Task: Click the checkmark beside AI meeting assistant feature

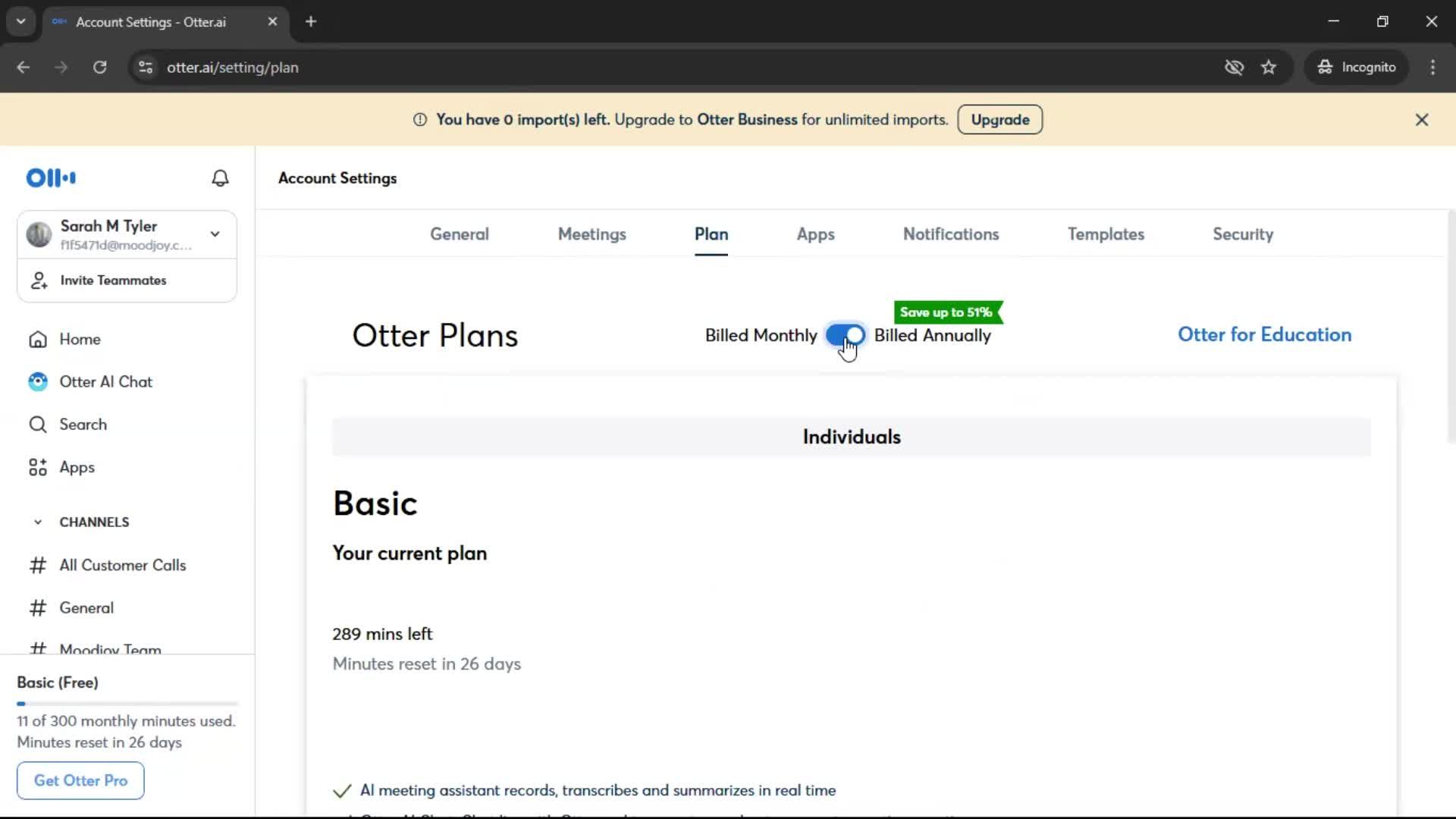Action: point(342,791)
